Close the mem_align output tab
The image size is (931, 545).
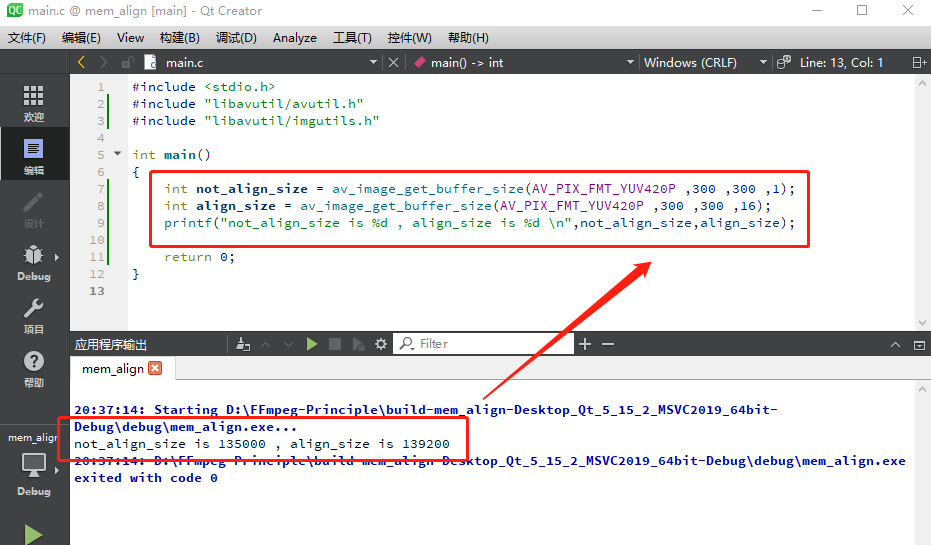click(154, 368)
